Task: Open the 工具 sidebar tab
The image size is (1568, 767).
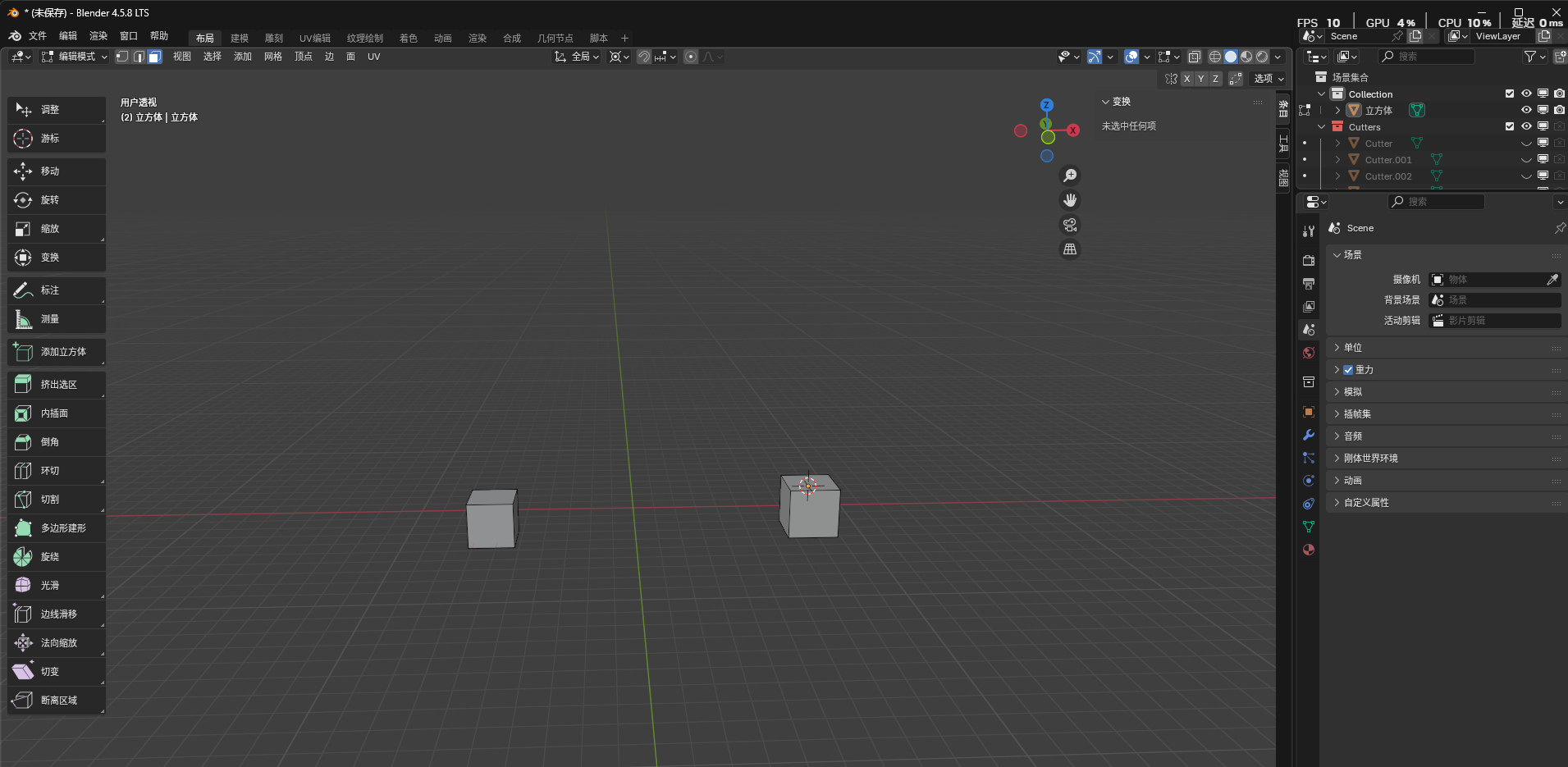Action: pyautogui.click(x=1283, y=144)
